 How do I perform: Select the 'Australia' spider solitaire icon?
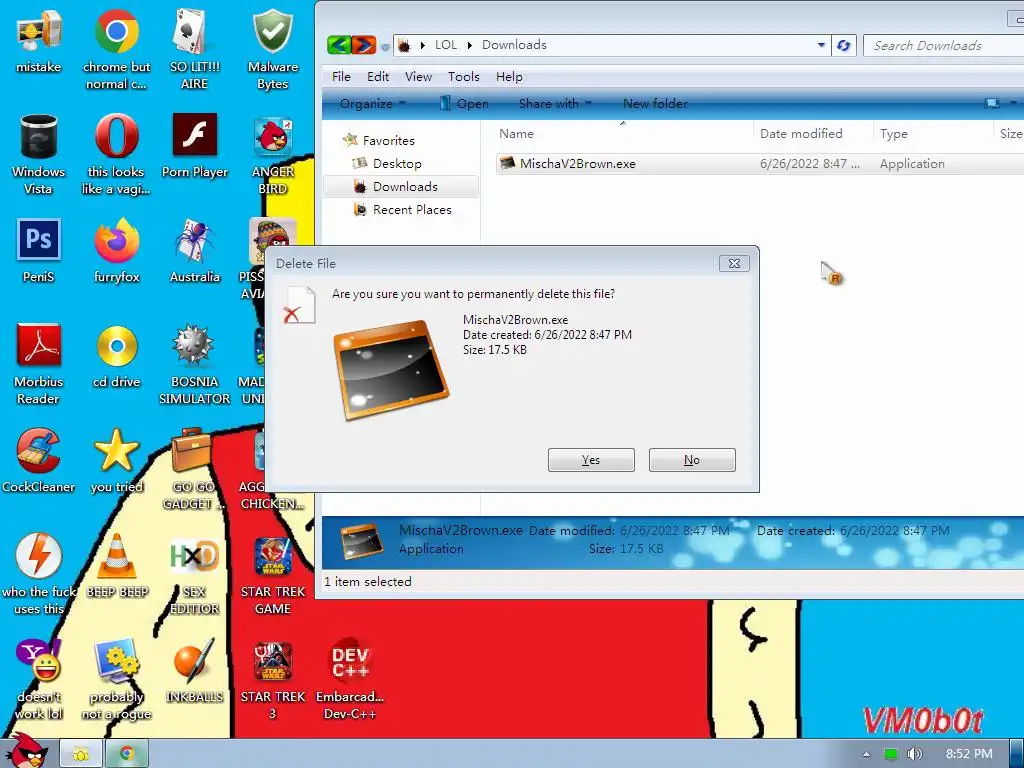195,251
